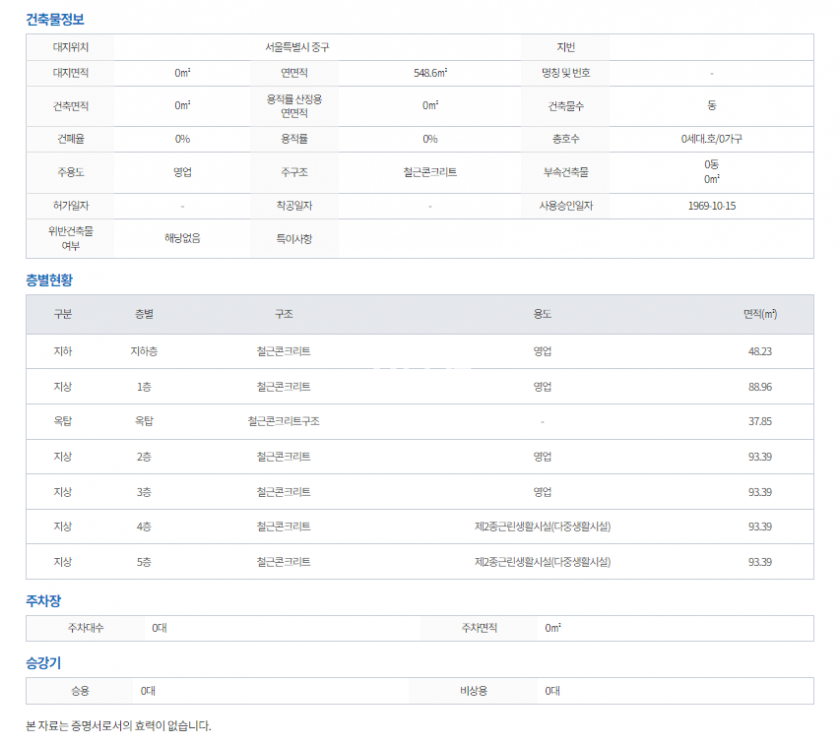Select the 4층 row's 제2종근린생활시설 usage
This screenshot has width=840, height=744.
tap(542, 527)
